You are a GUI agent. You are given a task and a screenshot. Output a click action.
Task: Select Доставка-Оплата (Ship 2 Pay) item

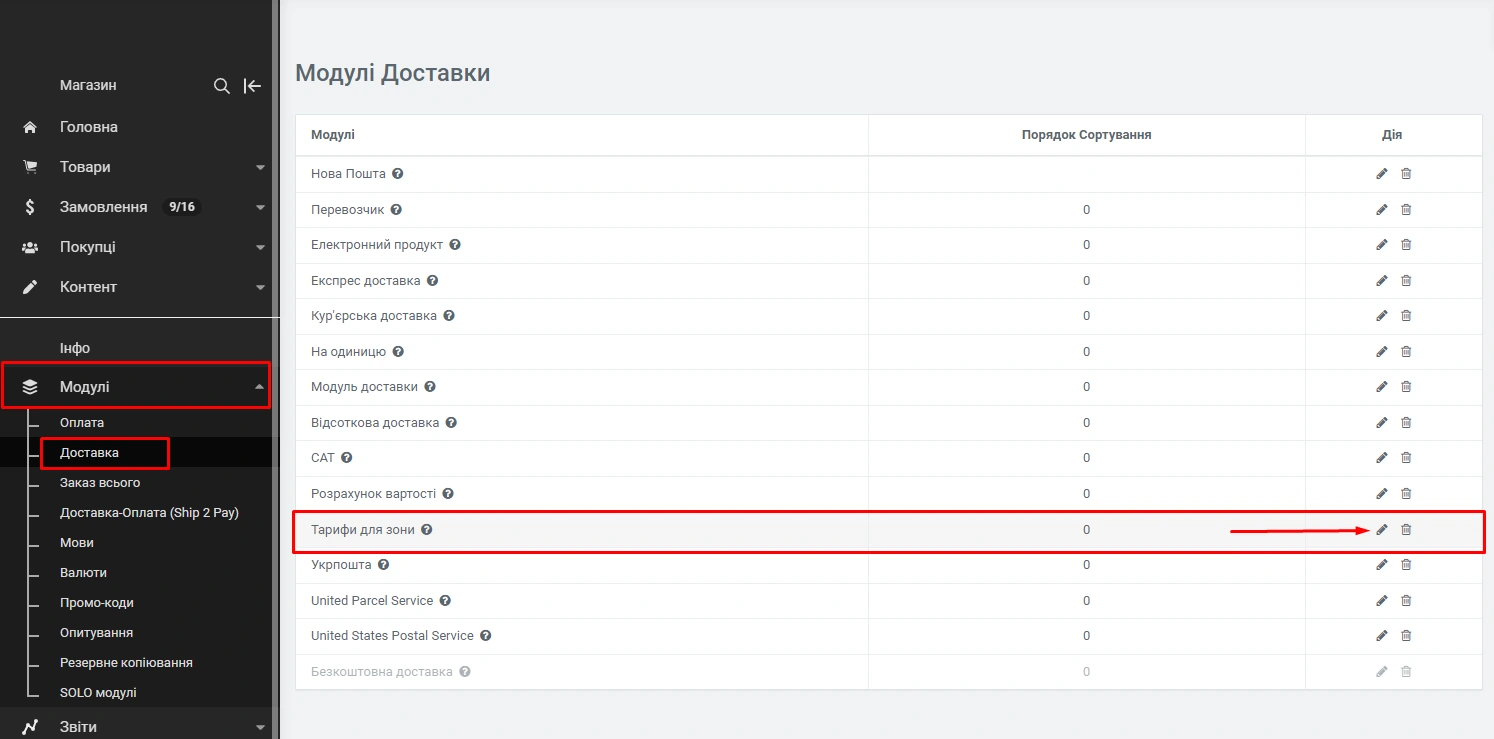[149, 513]
